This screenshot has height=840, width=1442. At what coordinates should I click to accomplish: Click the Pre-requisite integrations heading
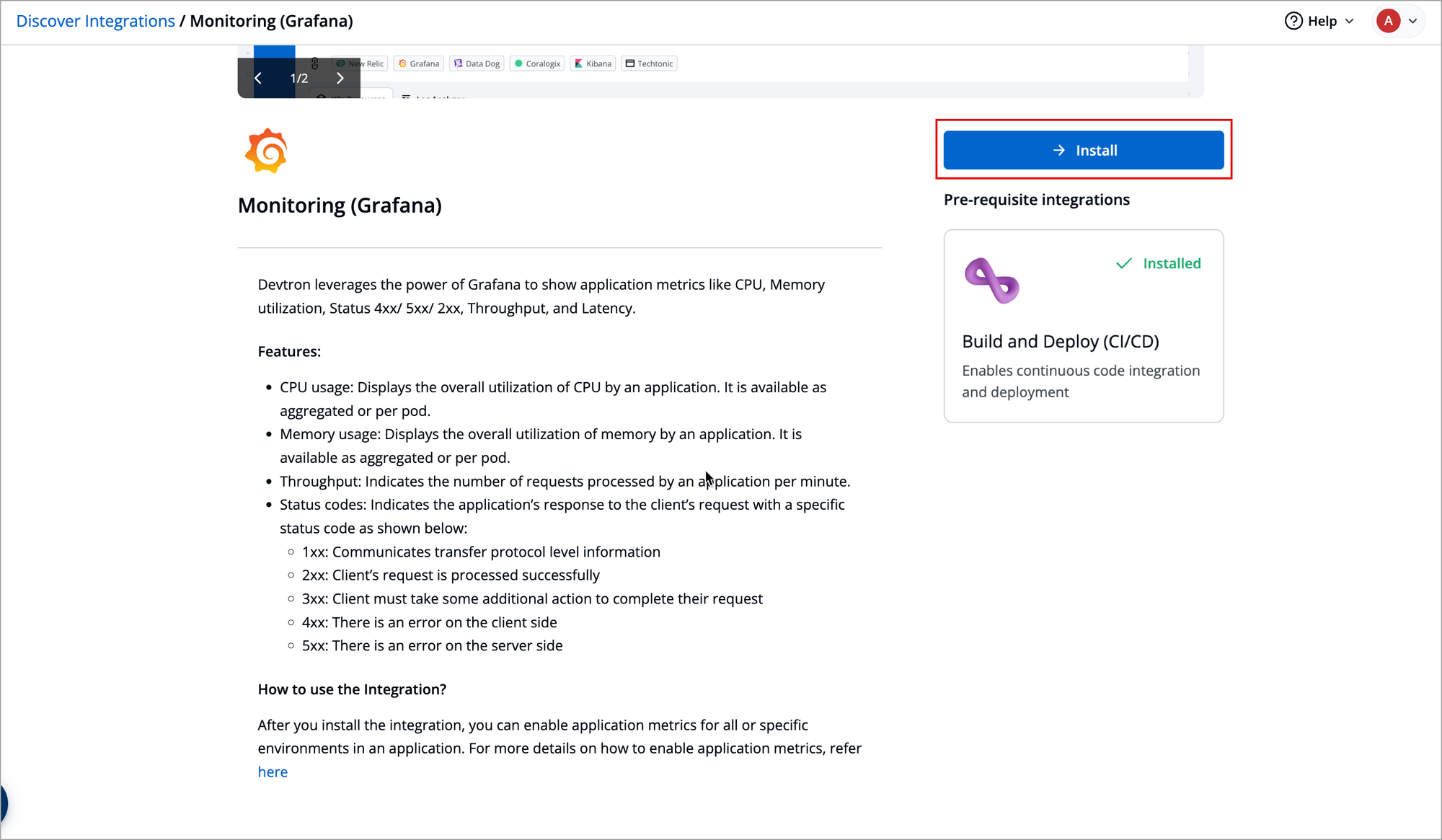point(1036,200)
